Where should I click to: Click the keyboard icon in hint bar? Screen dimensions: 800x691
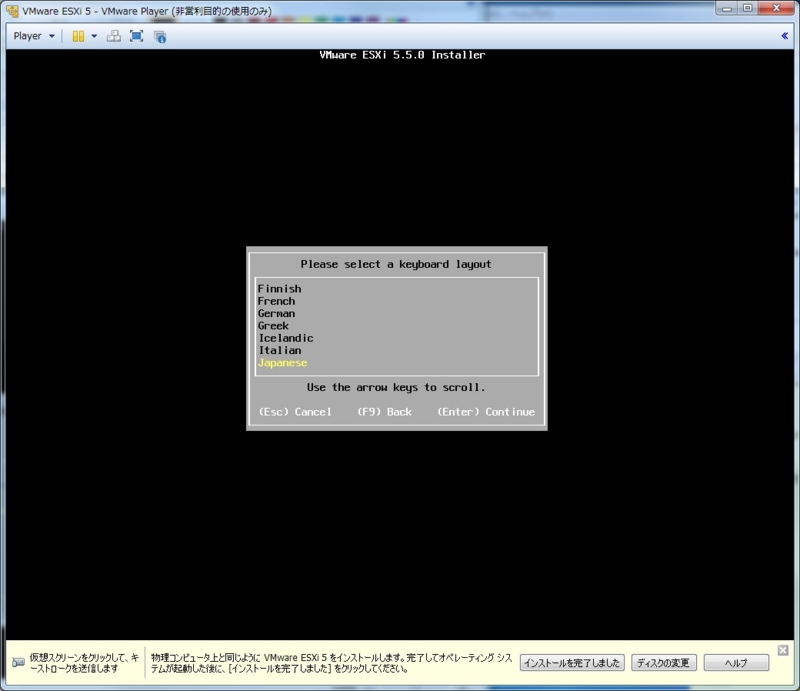click(18, 662)
